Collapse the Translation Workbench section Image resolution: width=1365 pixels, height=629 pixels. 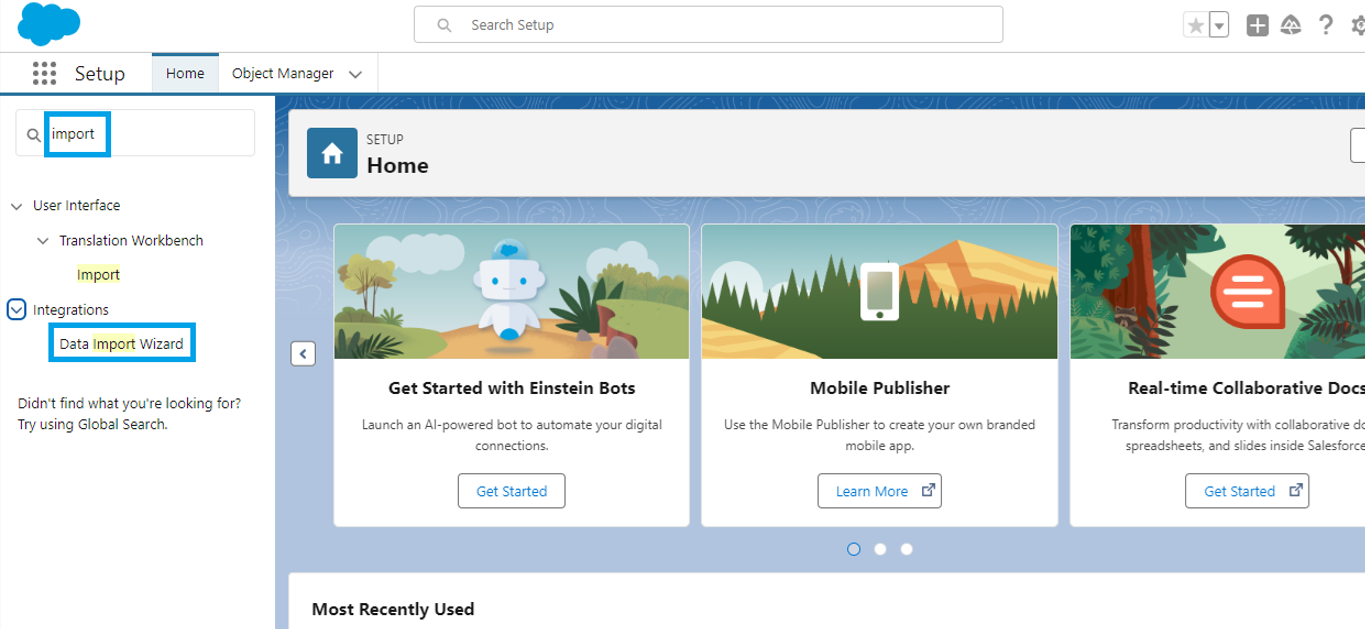tap(42, 240)
